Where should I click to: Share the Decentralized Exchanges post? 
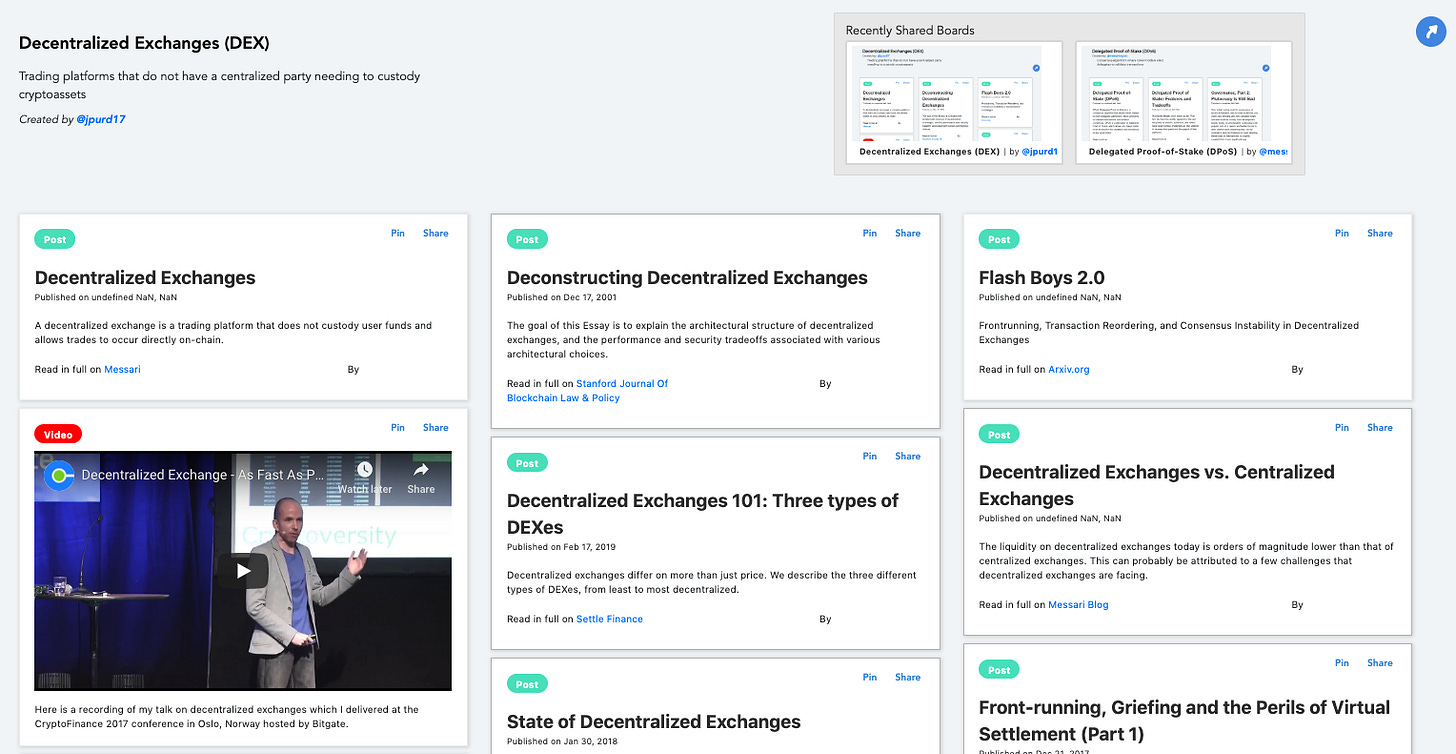coord(436,233)
